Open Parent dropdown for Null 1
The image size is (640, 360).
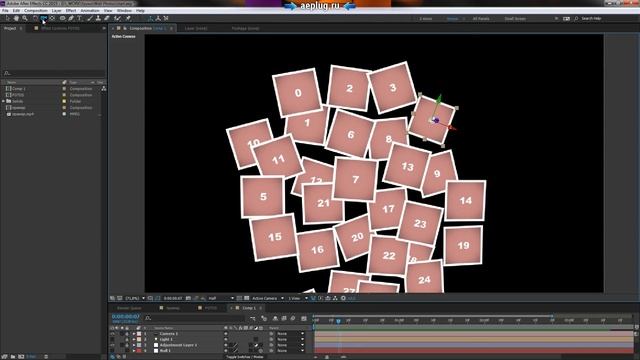(x=290, y=351)
